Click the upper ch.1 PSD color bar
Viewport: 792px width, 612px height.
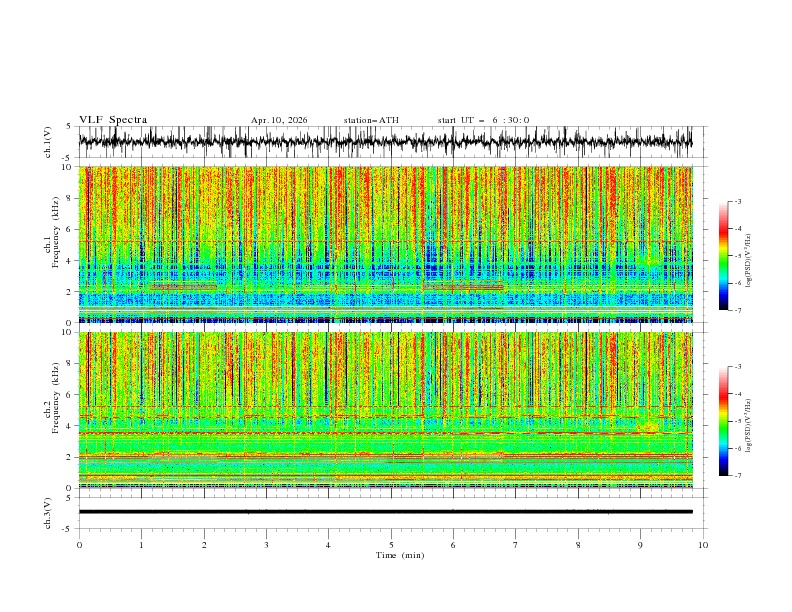coord(723,255)
